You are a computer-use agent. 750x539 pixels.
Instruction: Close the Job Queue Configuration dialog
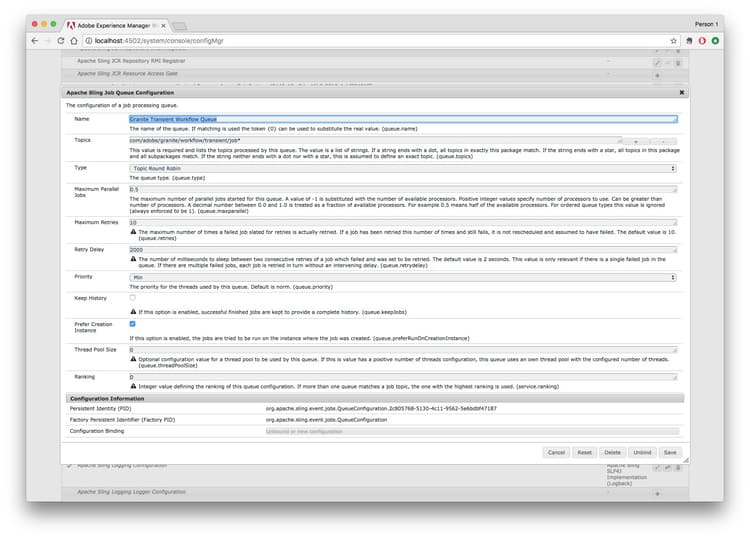coord(682,92)
